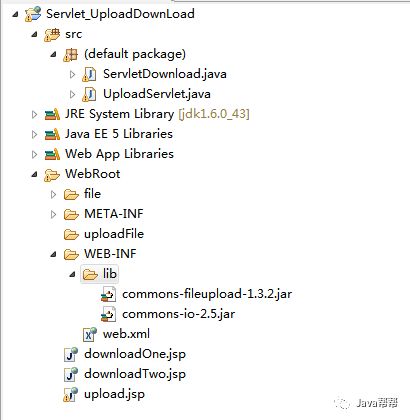Image resolution: width=410 pixels, height=420 pixels.
Task: Select JRE System Library [jdk1.6.0_43] label
Action: click(x=157, y=114)
